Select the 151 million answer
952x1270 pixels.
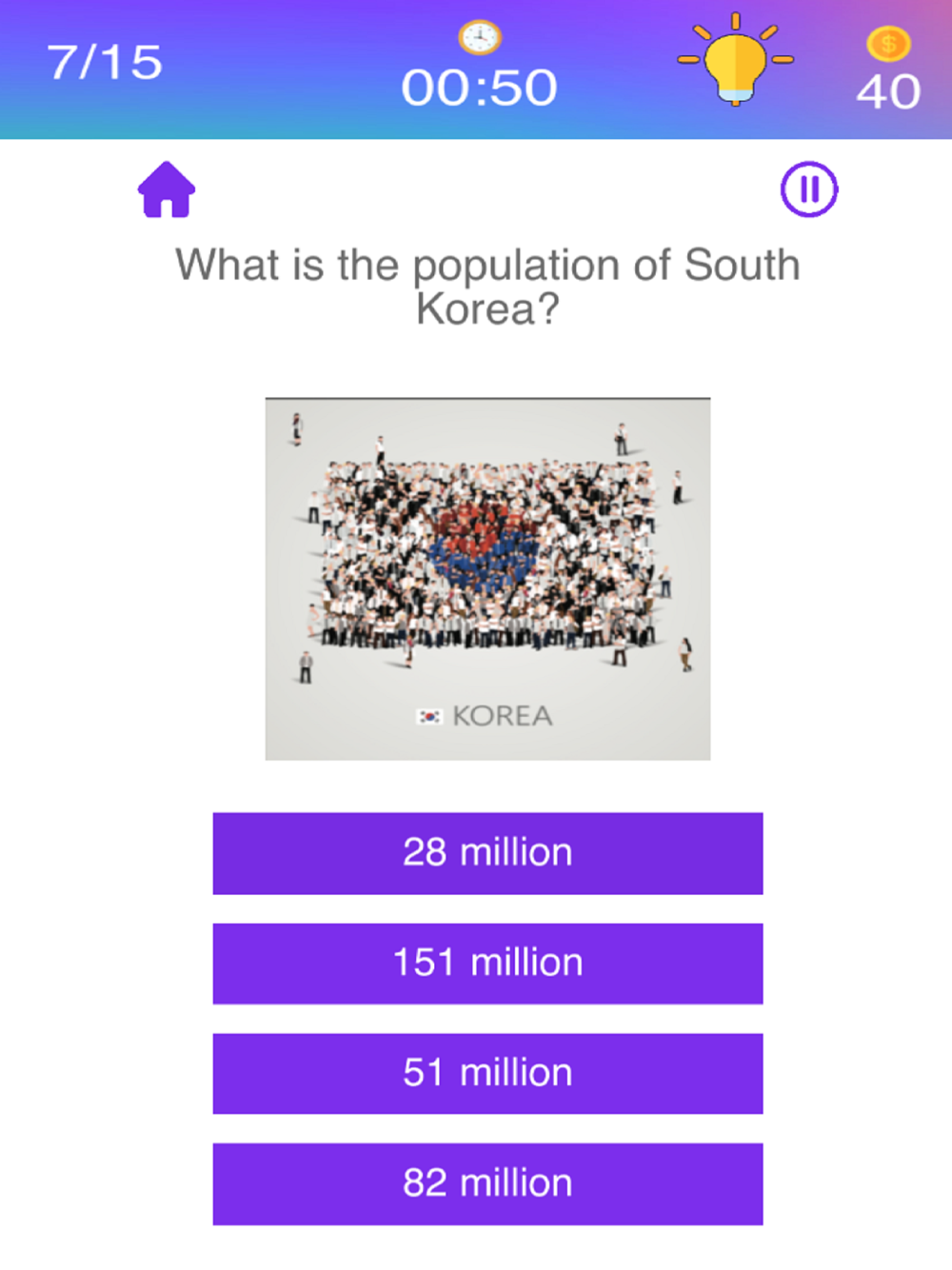(x=487, y=963)
